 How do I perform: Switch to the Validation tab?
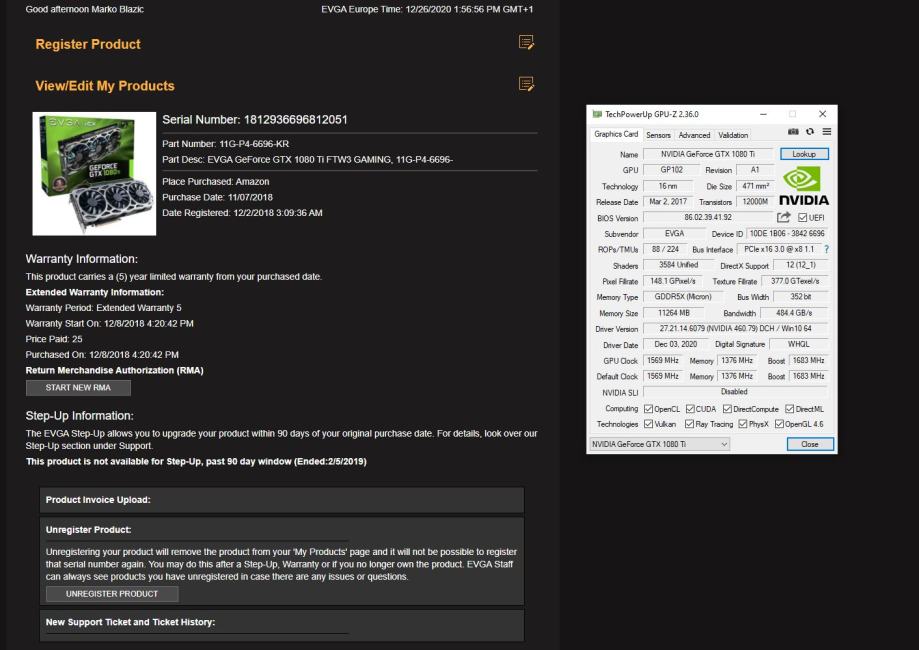(733, 135)
